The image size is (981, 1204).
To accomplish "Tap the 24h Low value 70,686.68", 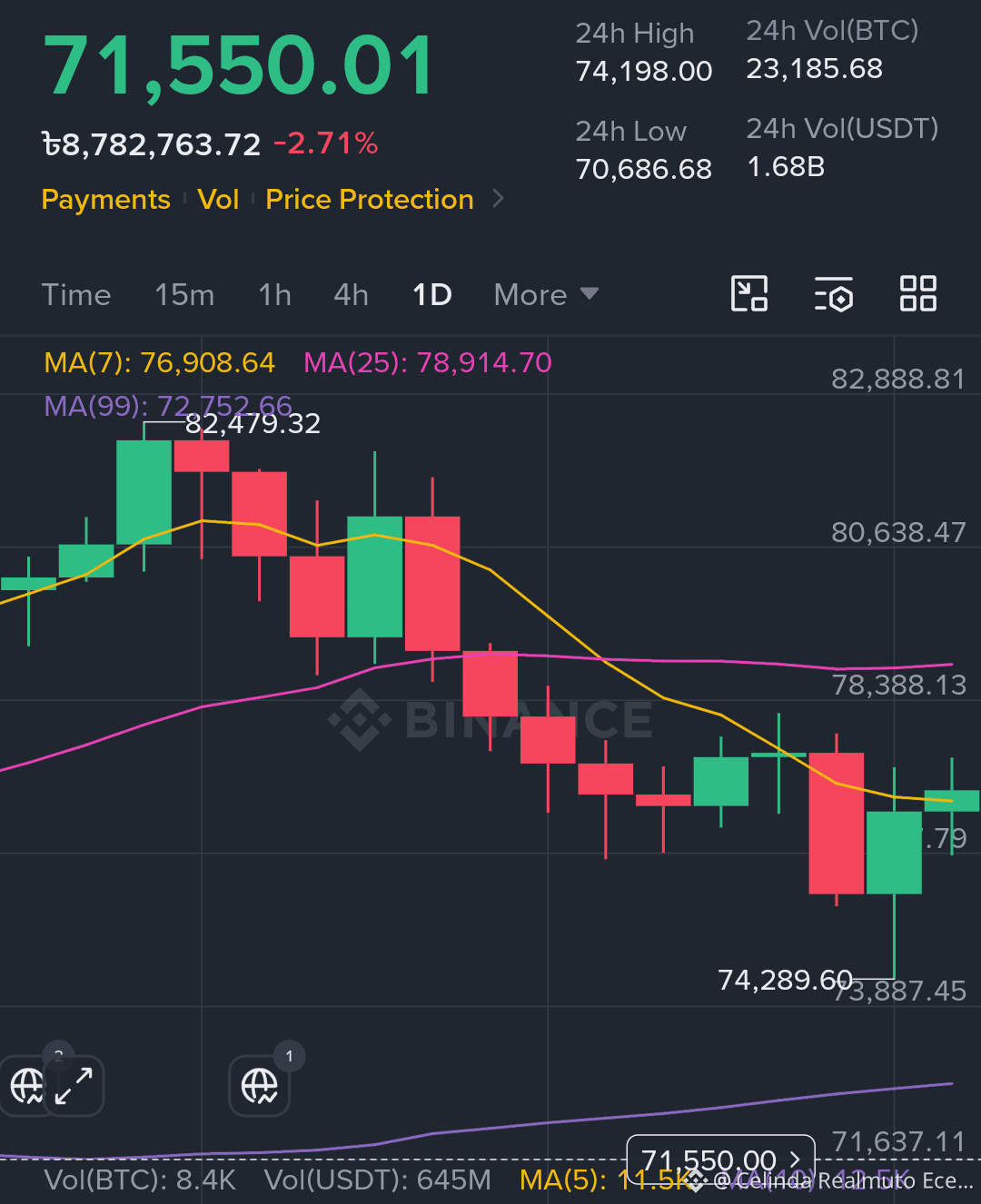I will 644,169.
